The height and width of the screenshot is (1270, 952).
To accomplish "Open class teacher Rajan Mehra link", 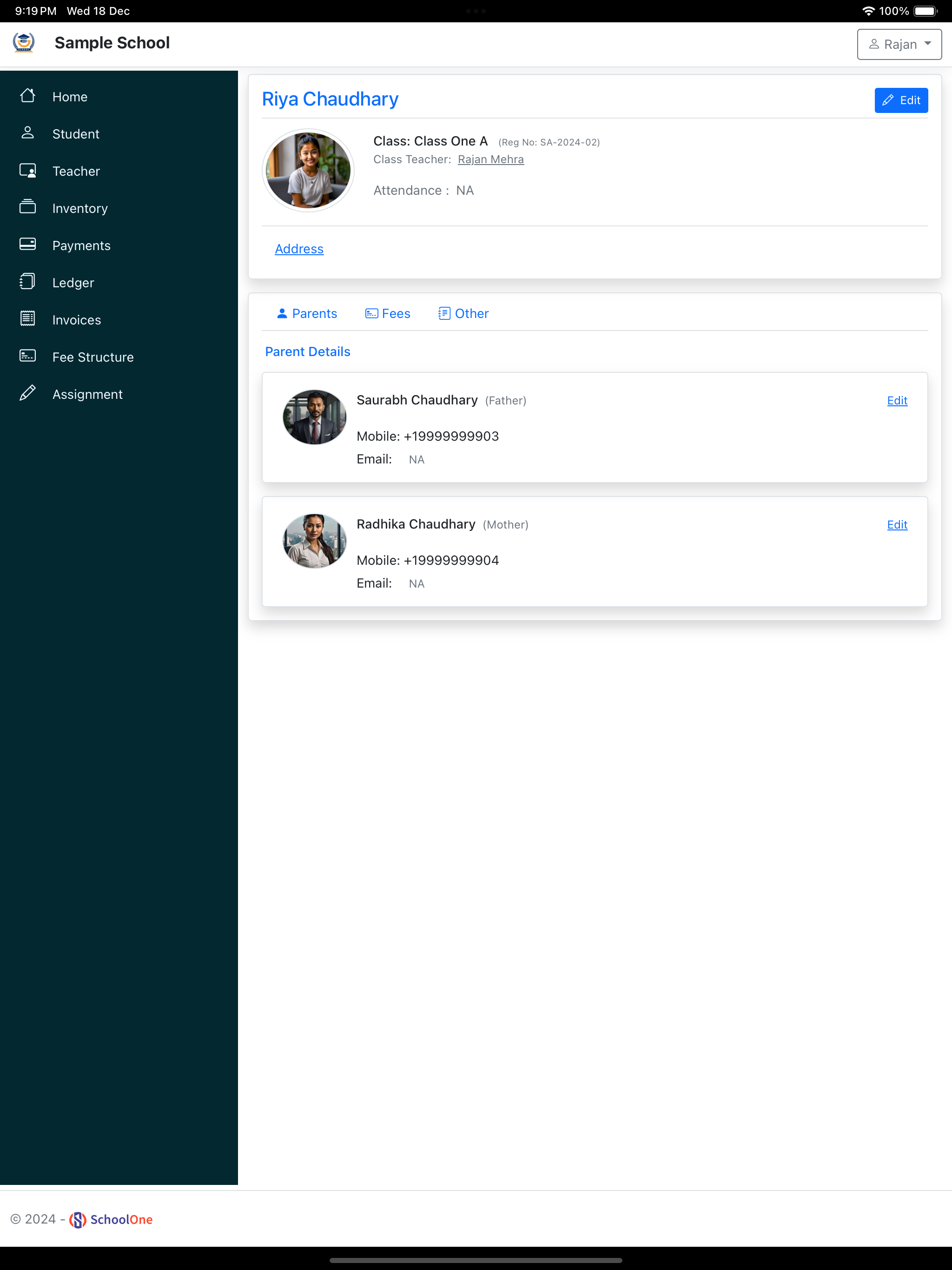I will coord(490,159).
